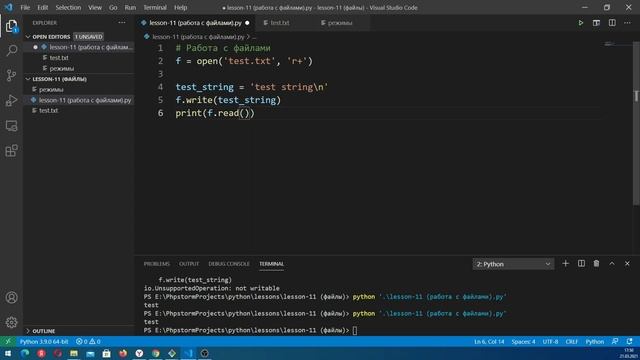Click the editor vertical scrollbar
640x360 pixels.
click(x=636, y=122)
